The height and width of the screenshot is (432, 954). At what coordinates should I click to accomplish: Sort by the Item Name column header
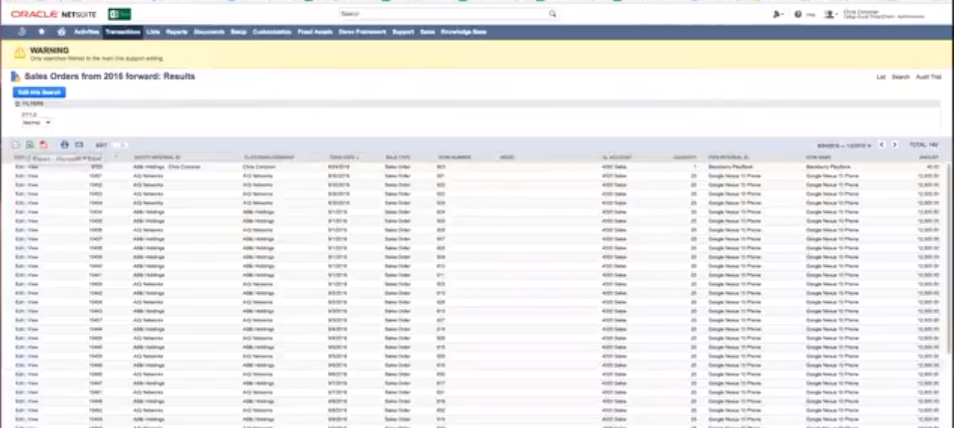(818, 158)
